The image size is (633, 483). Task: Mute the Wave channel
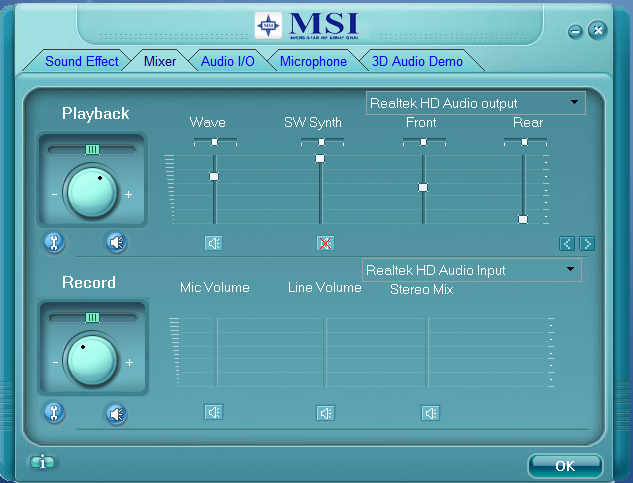pos(213,242)
